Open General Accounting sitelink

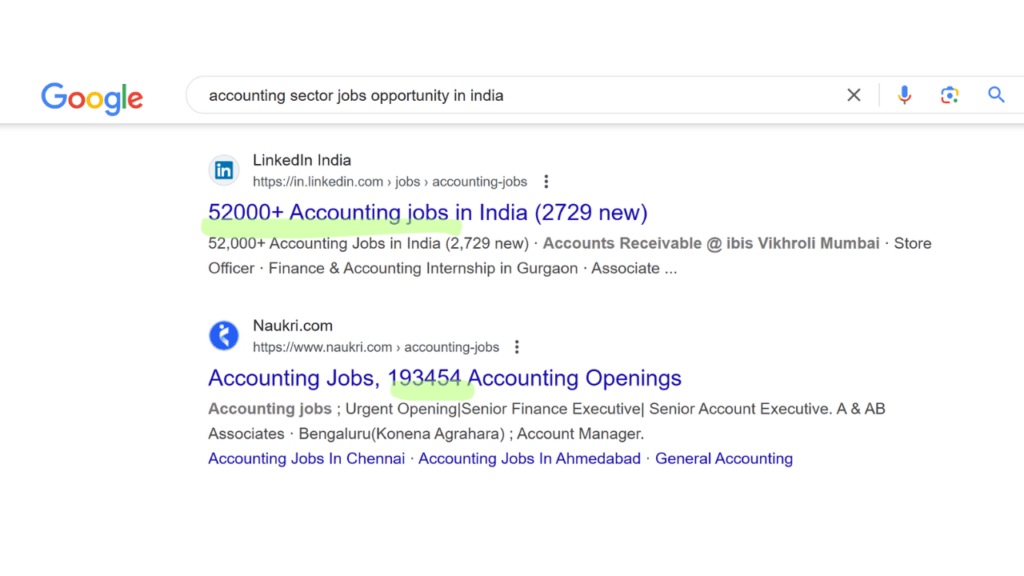coord(724,459)
